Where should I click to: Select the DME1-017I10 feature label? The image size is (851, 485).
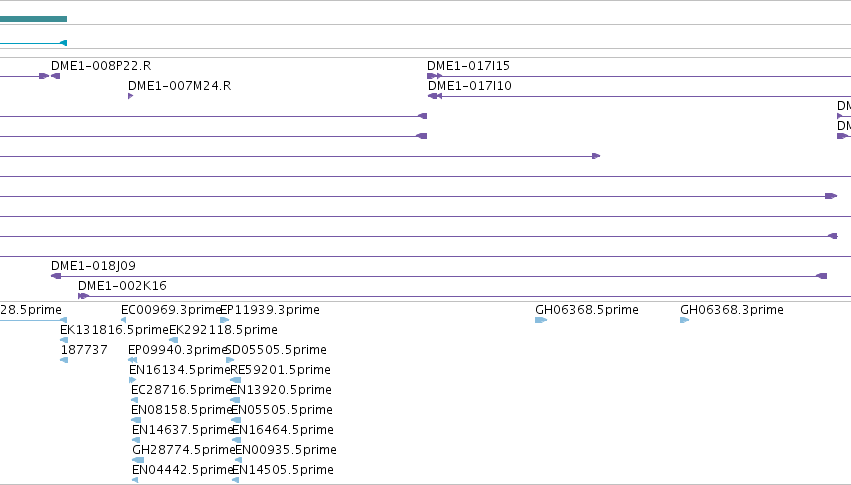(x=469, y=86)
